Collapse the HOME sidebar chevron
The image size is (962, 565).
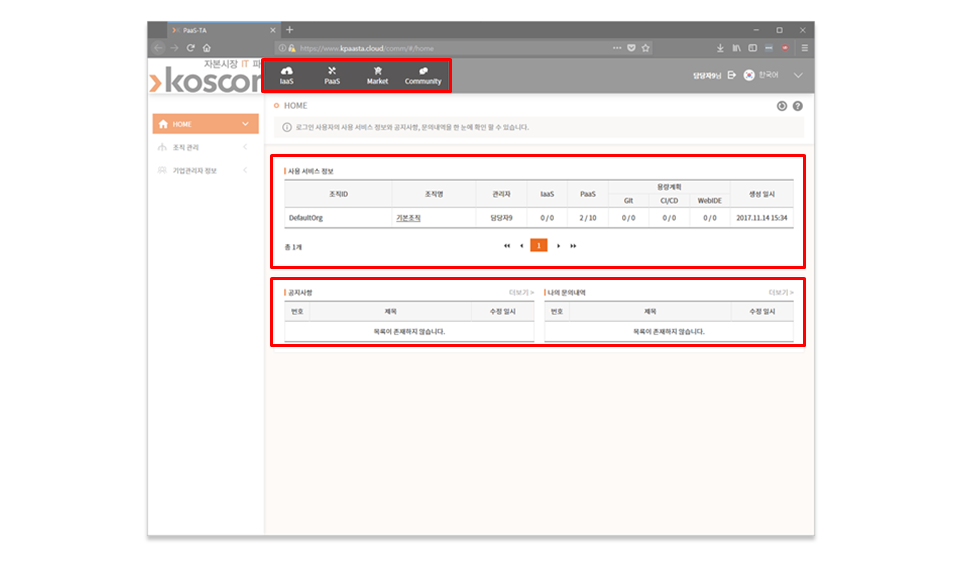[x=245, y=124]
